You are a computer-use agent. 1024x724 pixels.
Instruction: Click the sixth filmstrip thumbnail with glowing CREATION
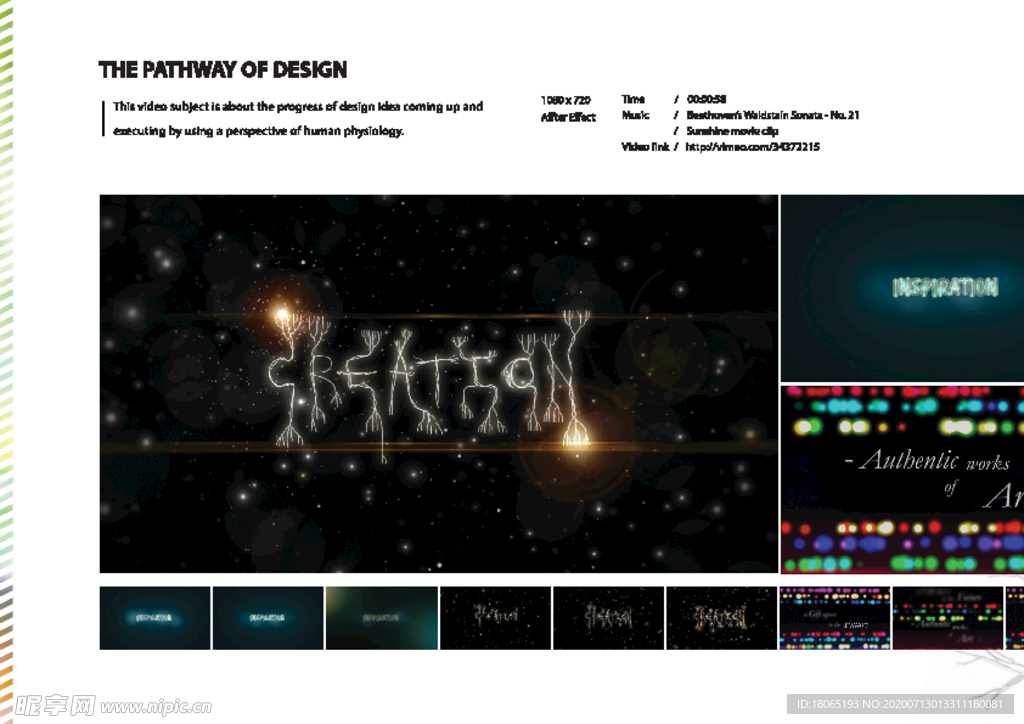click(722, 618)
